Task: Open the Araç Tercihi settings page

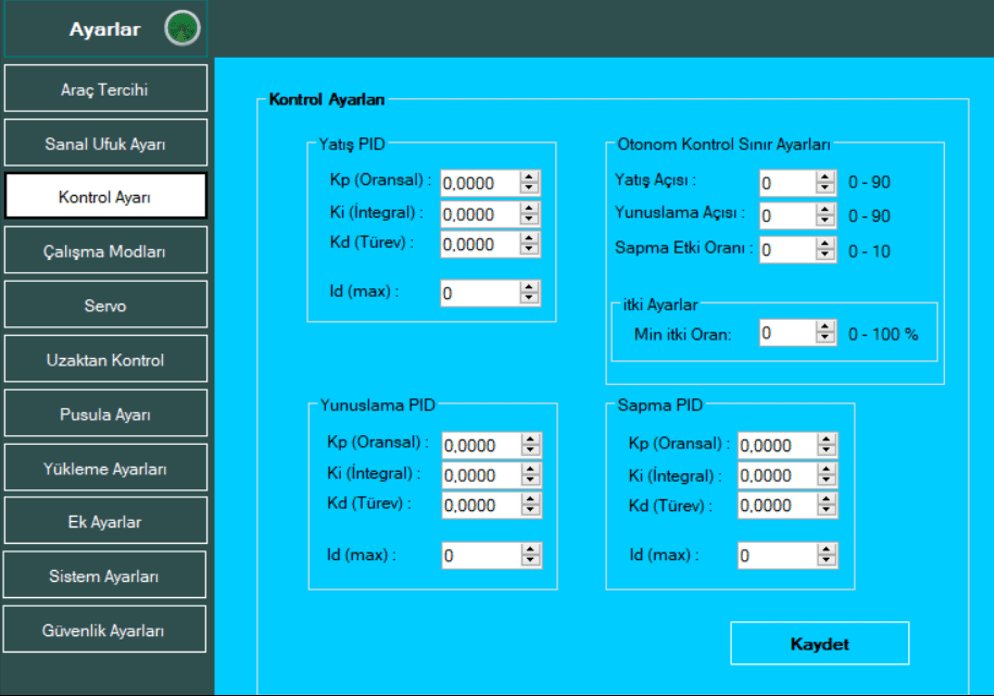Action: [105, 89]
